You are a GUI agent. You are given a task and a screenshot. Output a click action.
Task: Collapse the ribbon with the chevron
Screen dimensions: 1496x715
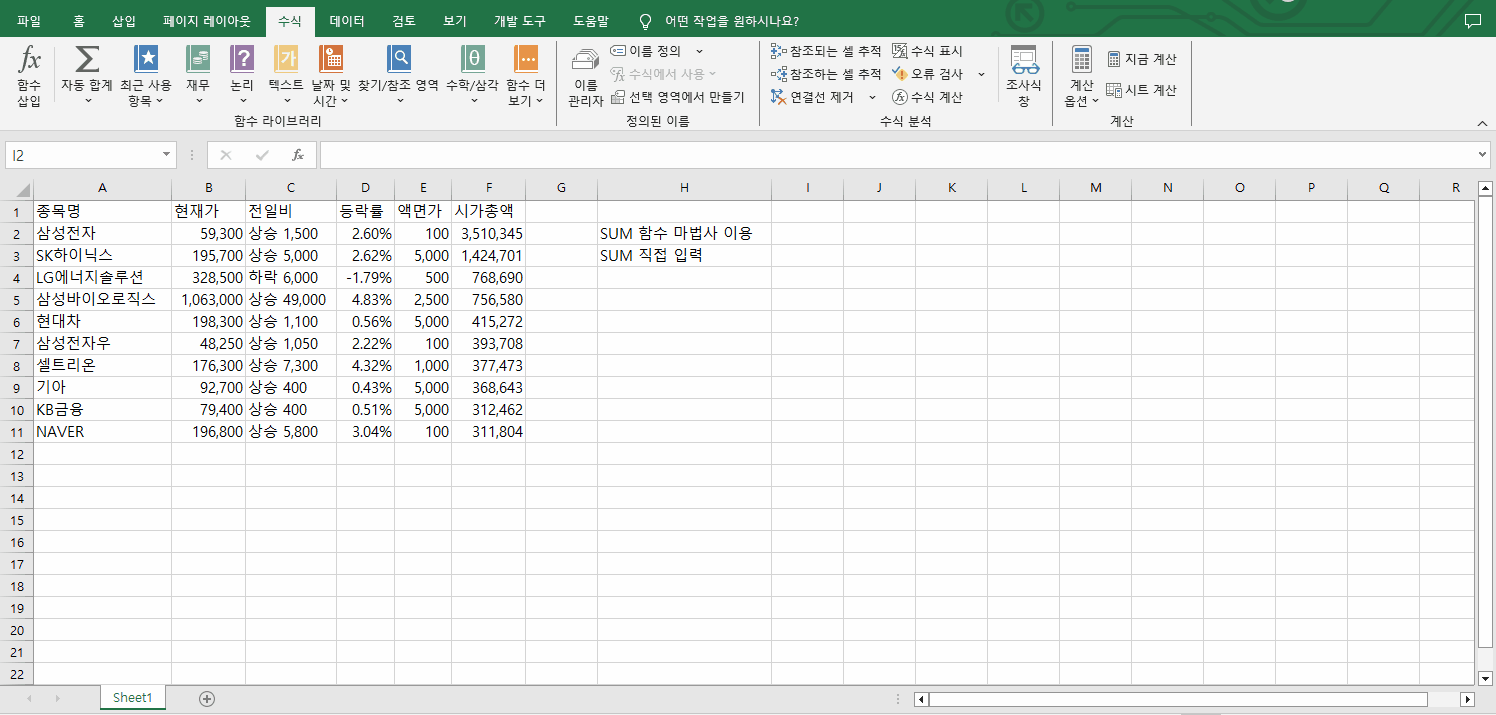point(1482,122)
